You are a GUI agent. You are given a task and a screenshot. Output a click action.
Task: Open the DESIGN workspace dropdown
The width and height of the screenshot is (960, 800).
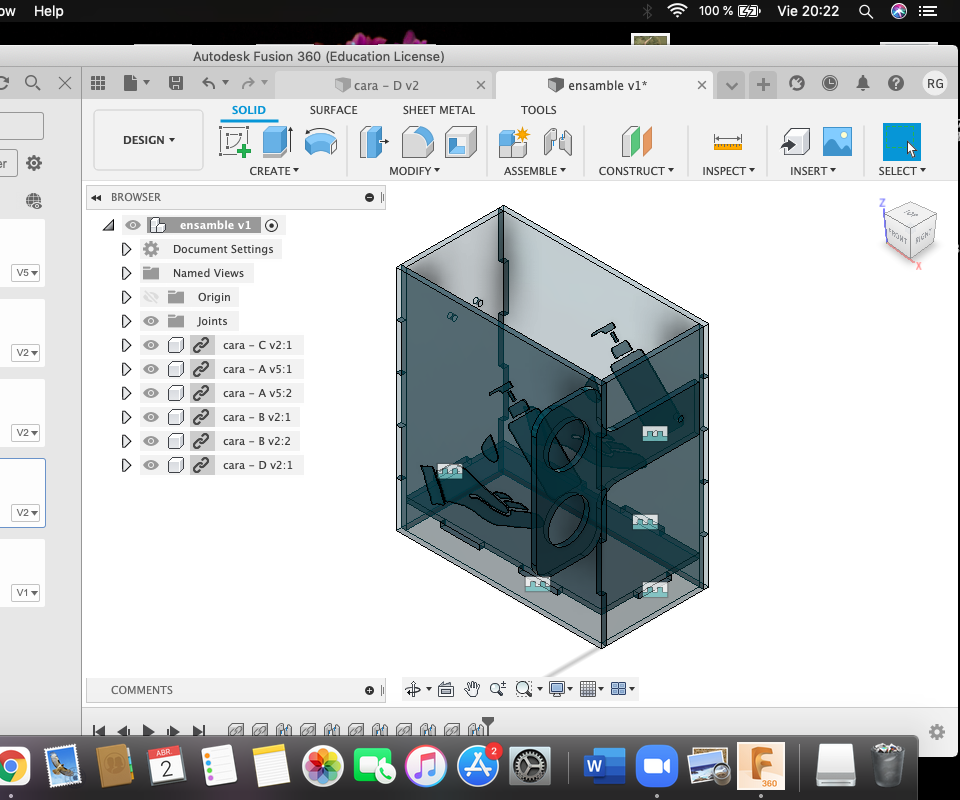coord(149,140)
